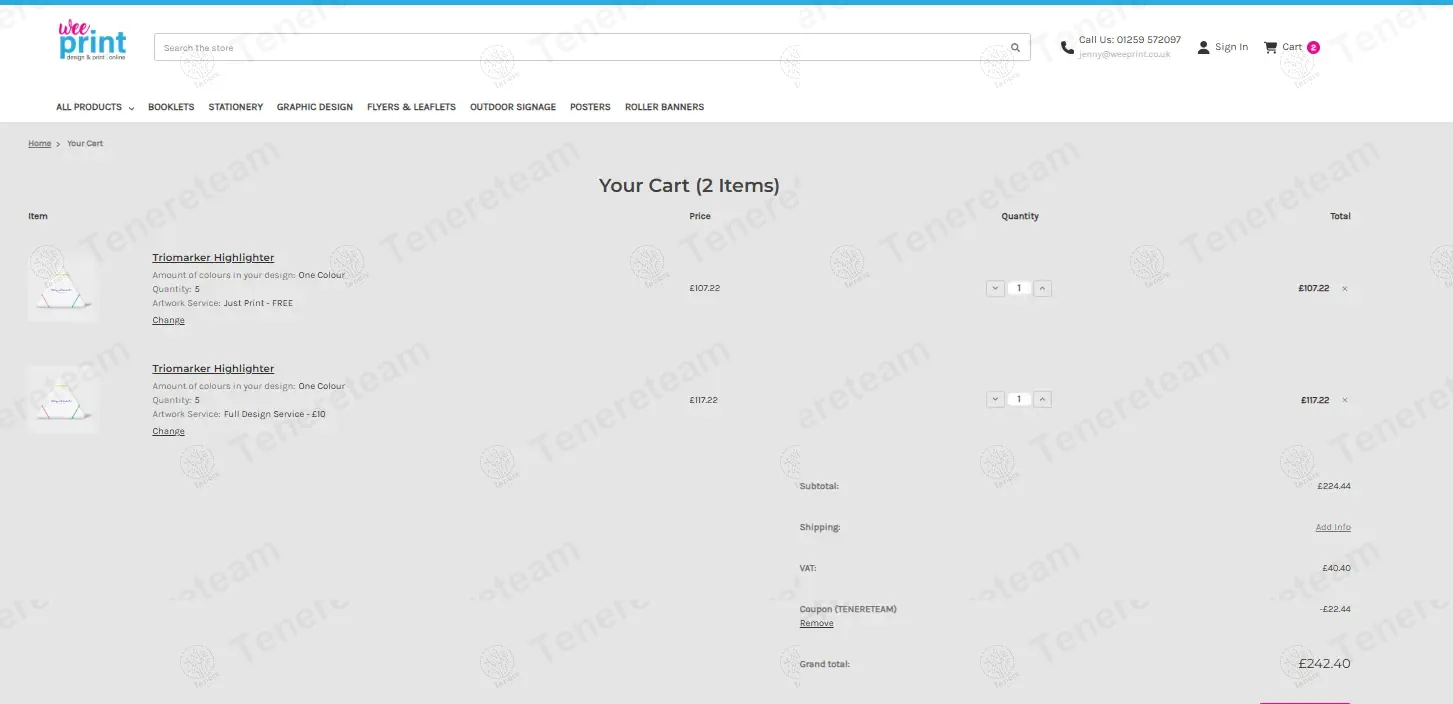1453x704 pixels.
Task: Increase quantity for the Full Design Service item
Action: [x=1042, y=399]
